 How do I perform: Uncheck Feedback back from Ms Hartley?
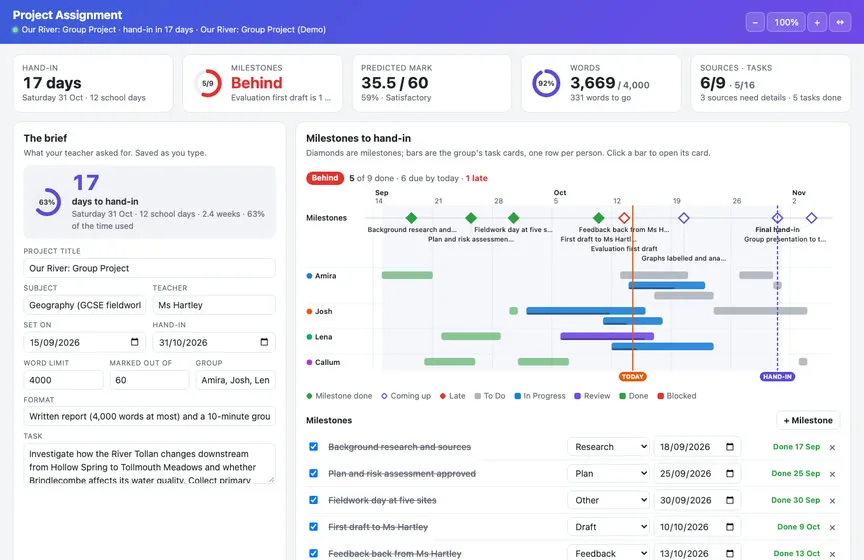tap(314, 553)
